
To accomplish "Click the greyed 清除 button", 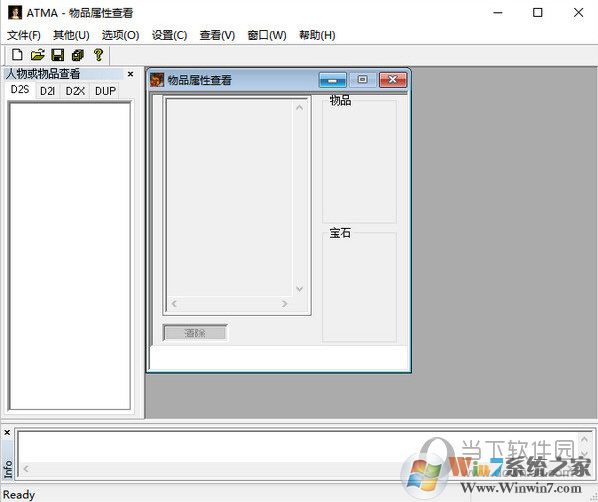I will (x=195, y=333).
